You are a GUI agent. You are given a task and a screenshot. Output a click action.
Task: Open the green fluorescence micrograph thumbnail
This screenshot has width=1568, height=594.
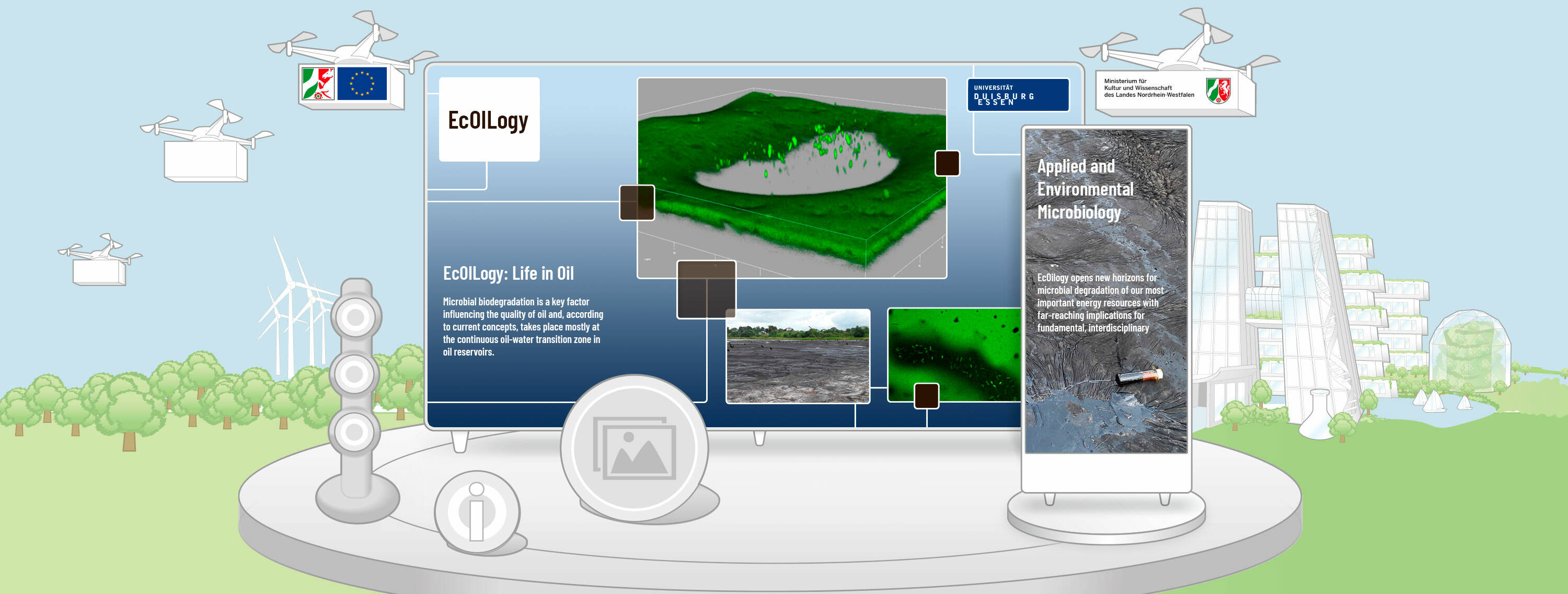point(954,355)
